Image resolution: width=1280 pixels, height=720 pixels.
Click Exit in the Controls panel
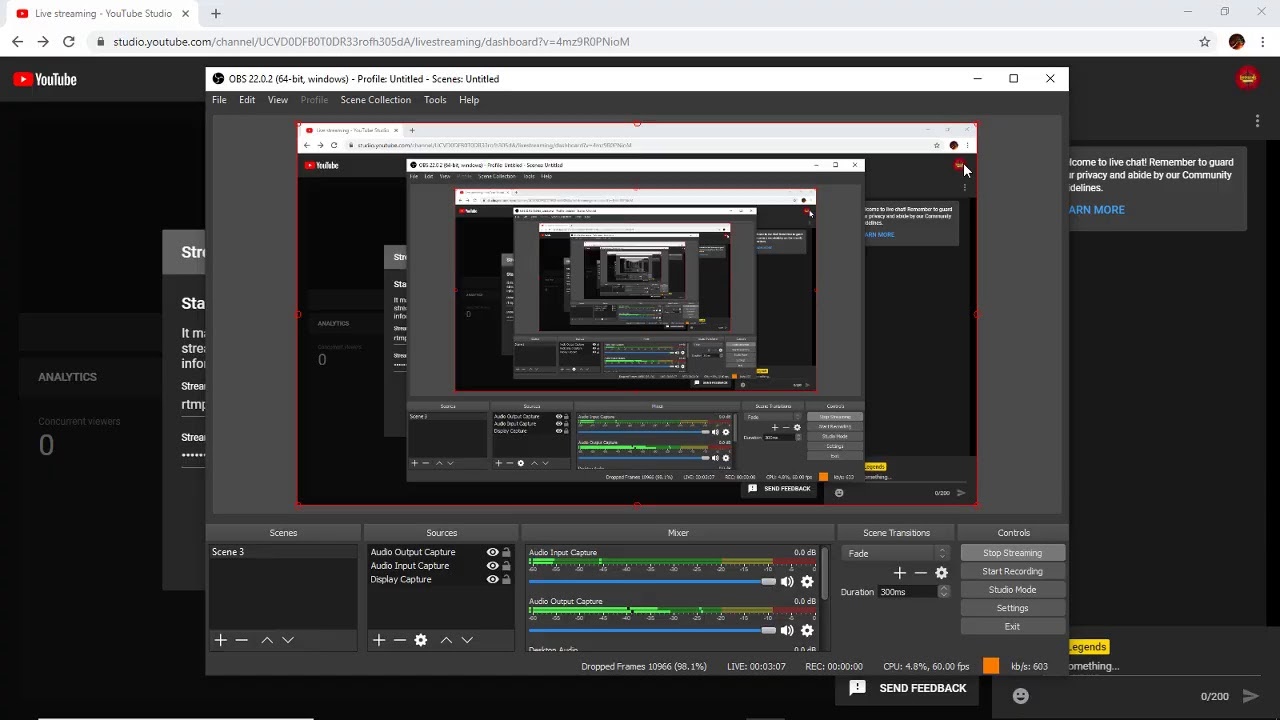tap(1012, 627)
